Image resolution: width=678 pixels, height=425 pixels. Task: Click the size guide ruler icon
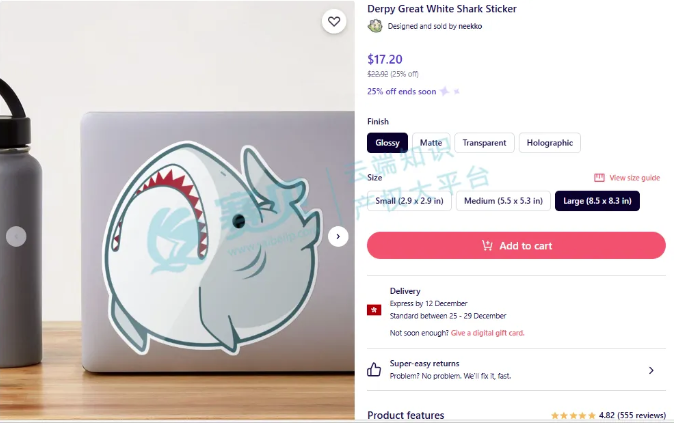tap(599, 178)
